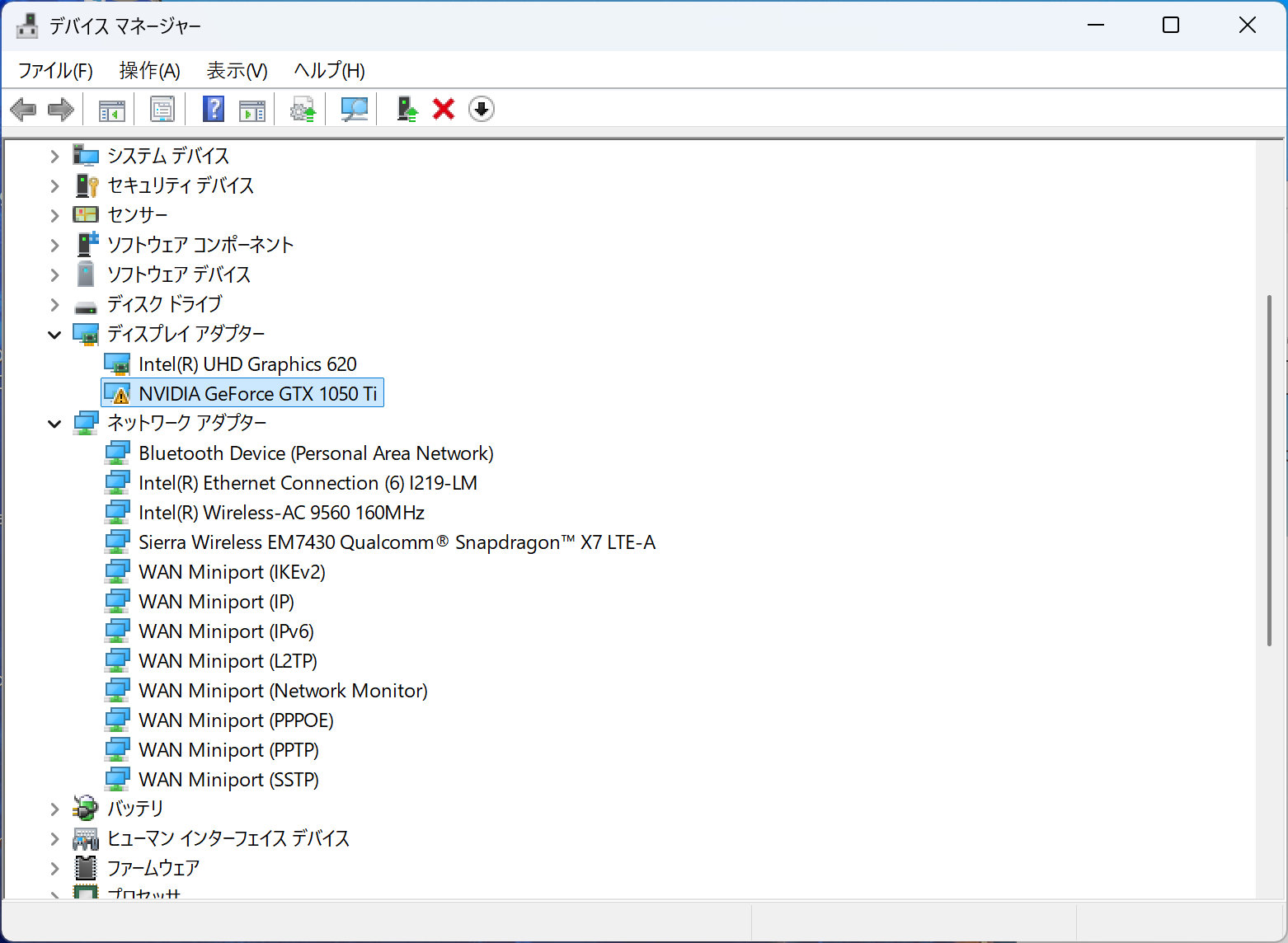The image size is (1288, 943).
Task: Select Intel(R) UHD Graphics 620 device
Action: pyautogui.click(x=247, y=364)
